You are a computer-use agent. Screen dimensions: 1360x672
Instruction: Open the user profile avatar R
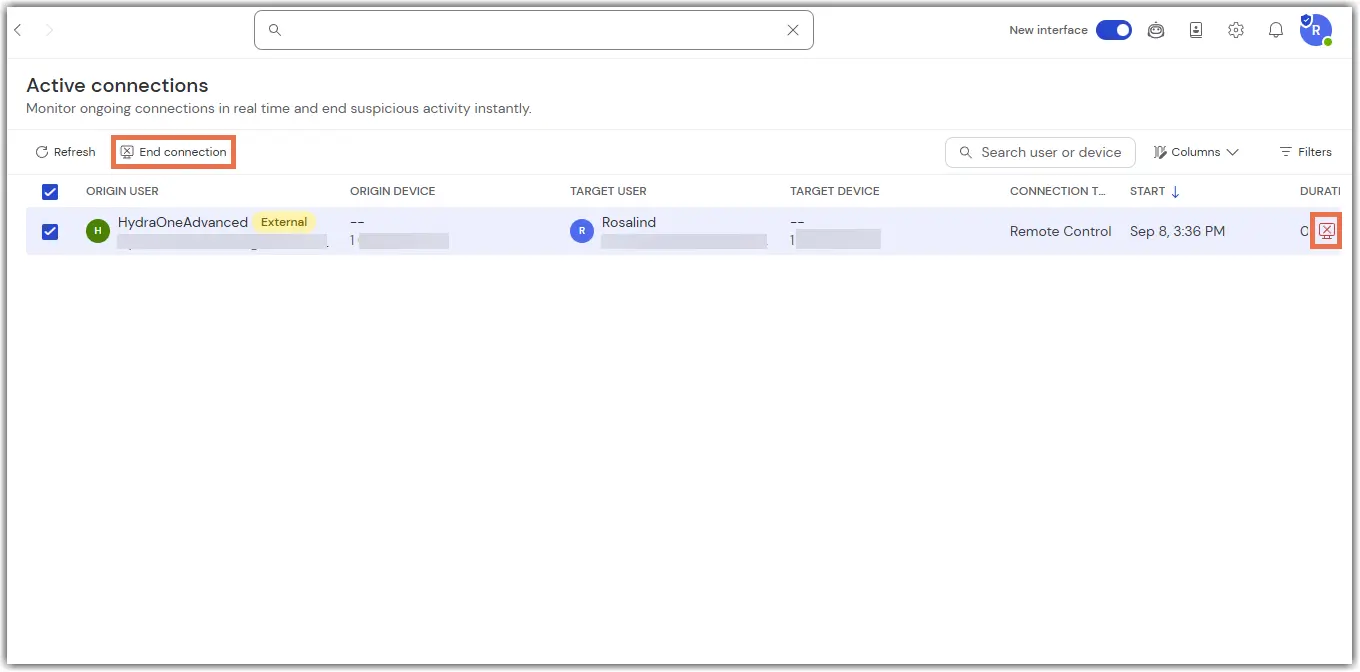[x=1316, y=30]
